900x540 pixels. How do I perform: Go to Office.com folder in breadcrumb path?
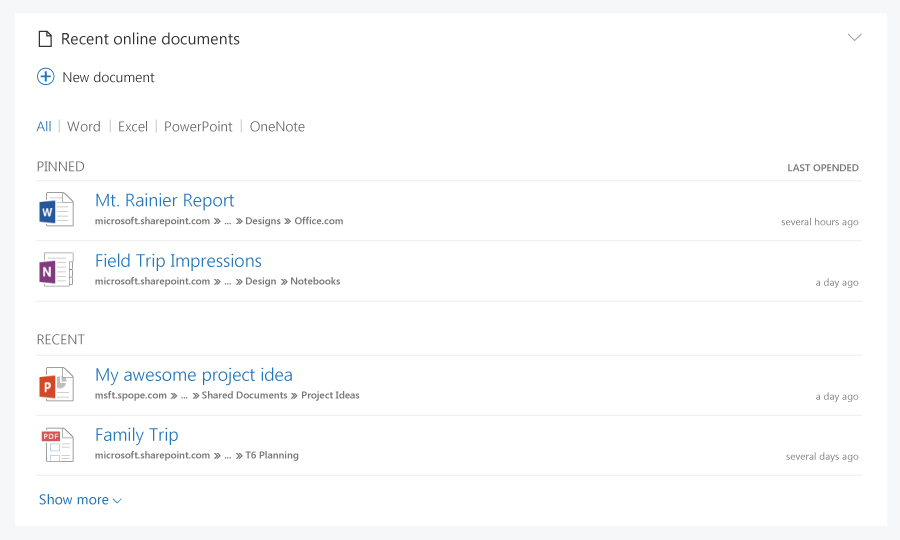tap(319, 221)
